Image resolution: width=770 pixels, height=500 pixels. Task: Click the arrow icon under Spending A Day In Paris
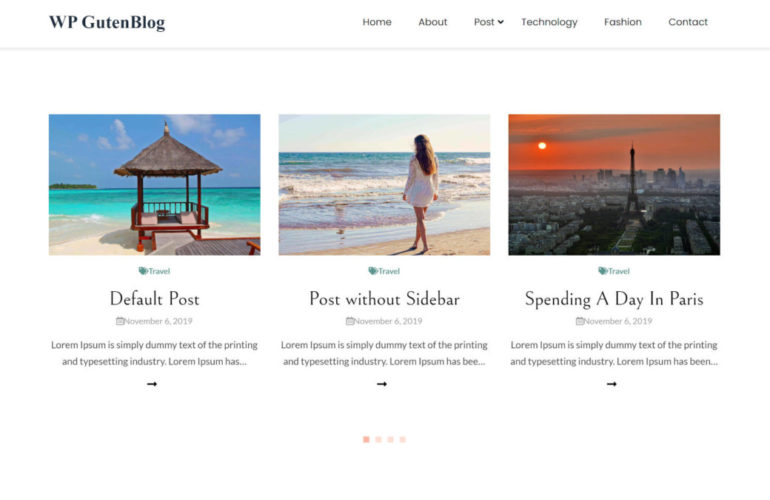click(611, 384)
